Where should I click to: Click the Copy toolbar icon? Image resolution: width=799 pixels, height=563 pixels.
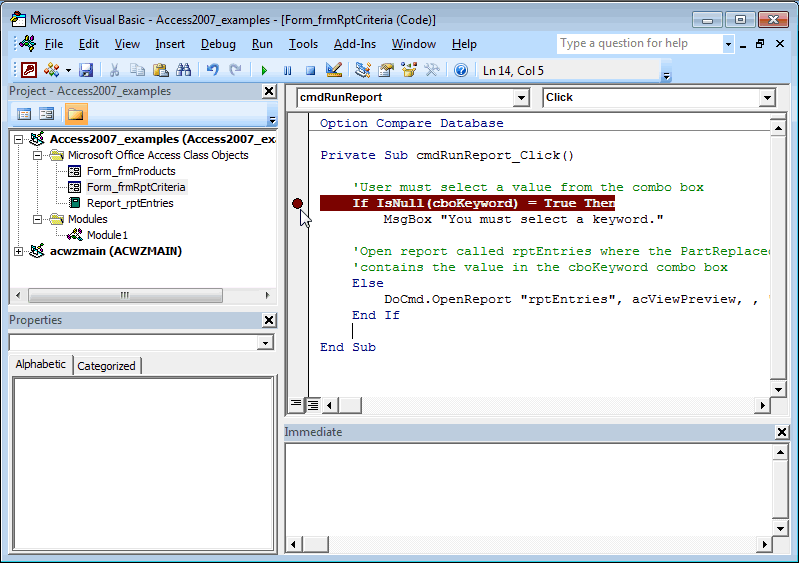(x=137, y=70)
